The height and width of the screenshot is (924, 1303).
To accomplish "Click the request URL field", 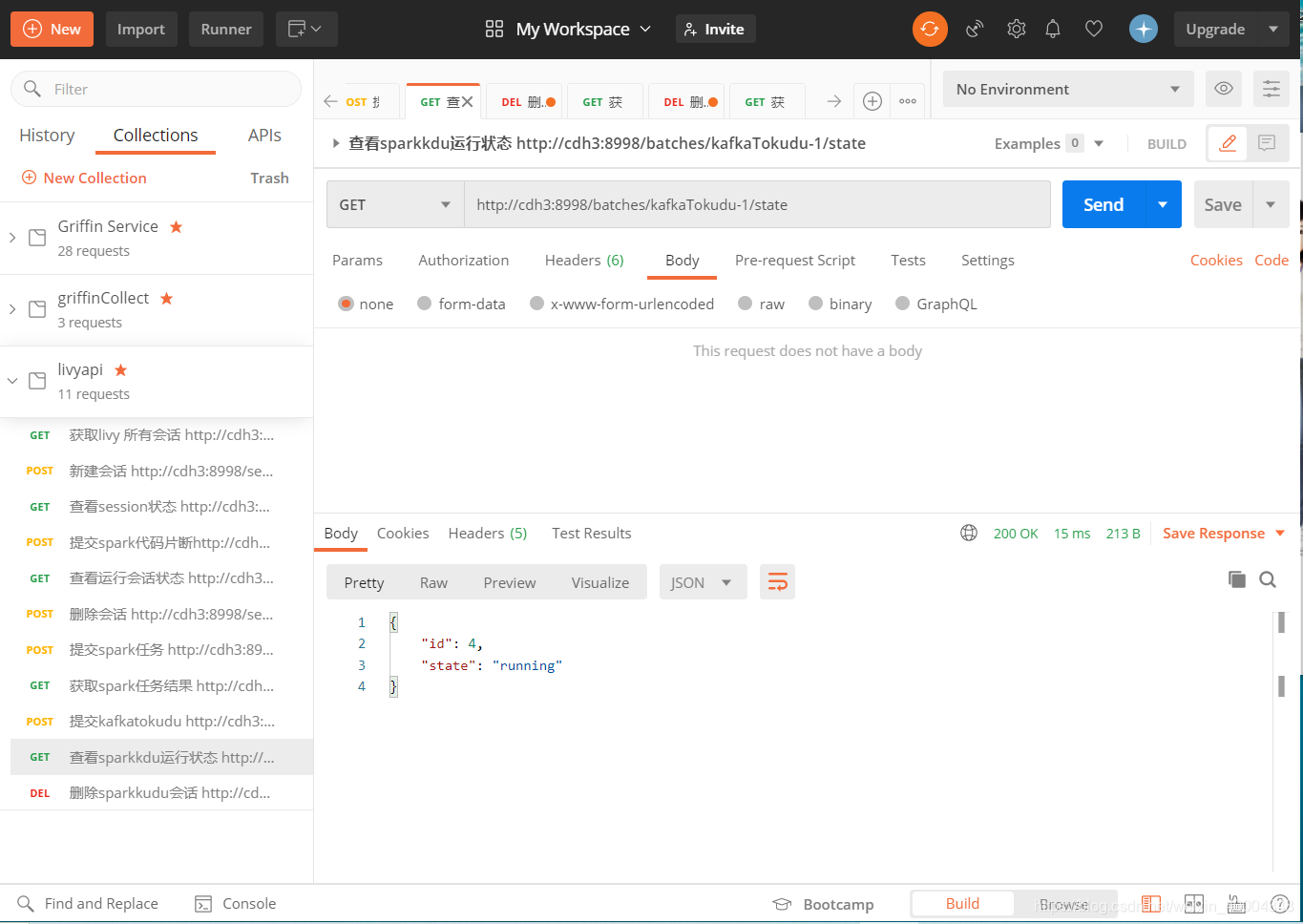I will pos(757,204).
